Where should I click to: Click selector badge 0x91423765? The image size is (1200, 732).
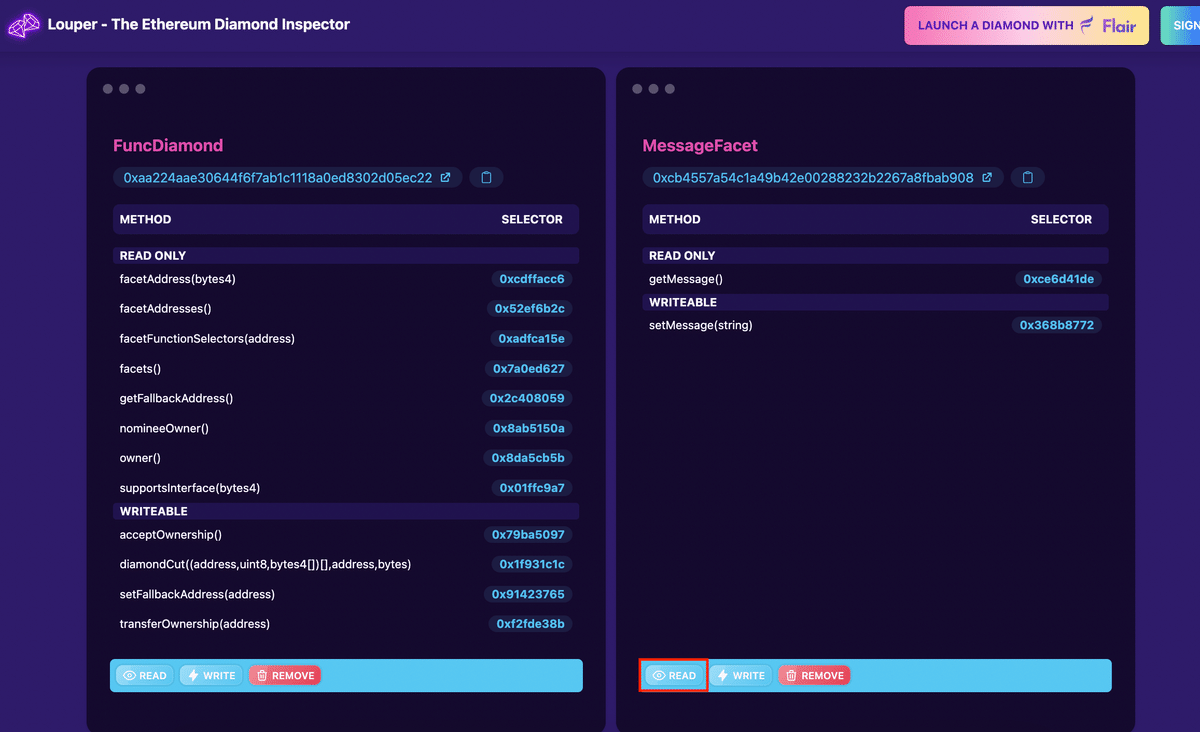[528, 594]
